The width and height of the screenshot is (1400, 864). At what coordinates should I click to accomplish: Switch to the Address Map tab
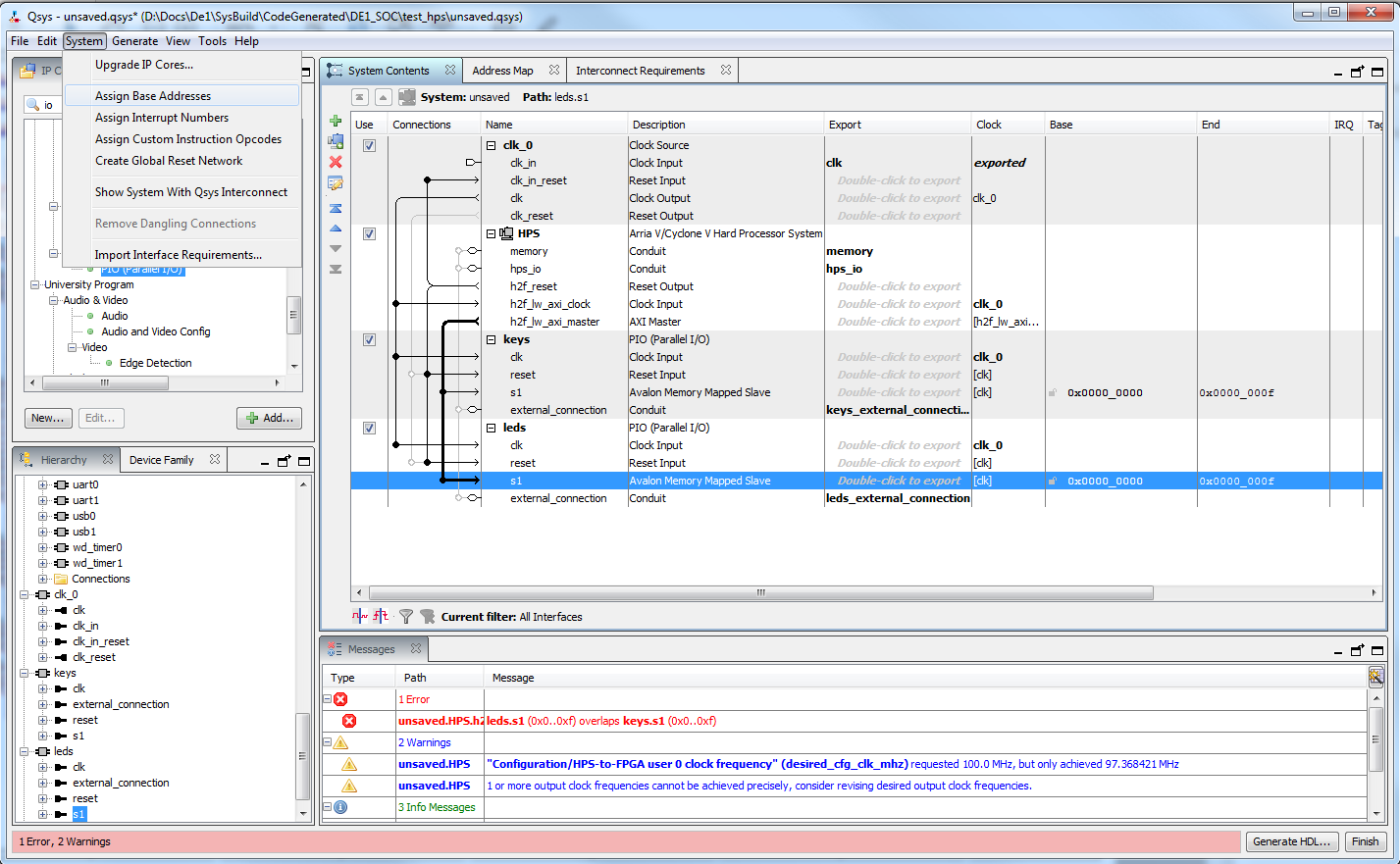(x=502, y=71)
